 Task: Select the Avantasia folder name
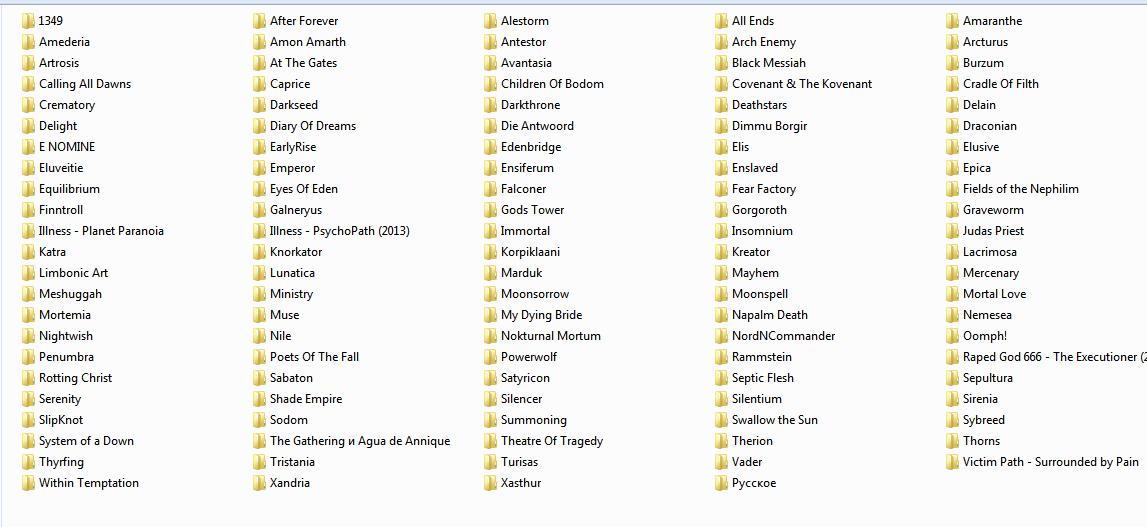pyautogui.click(x=527, y=63)
